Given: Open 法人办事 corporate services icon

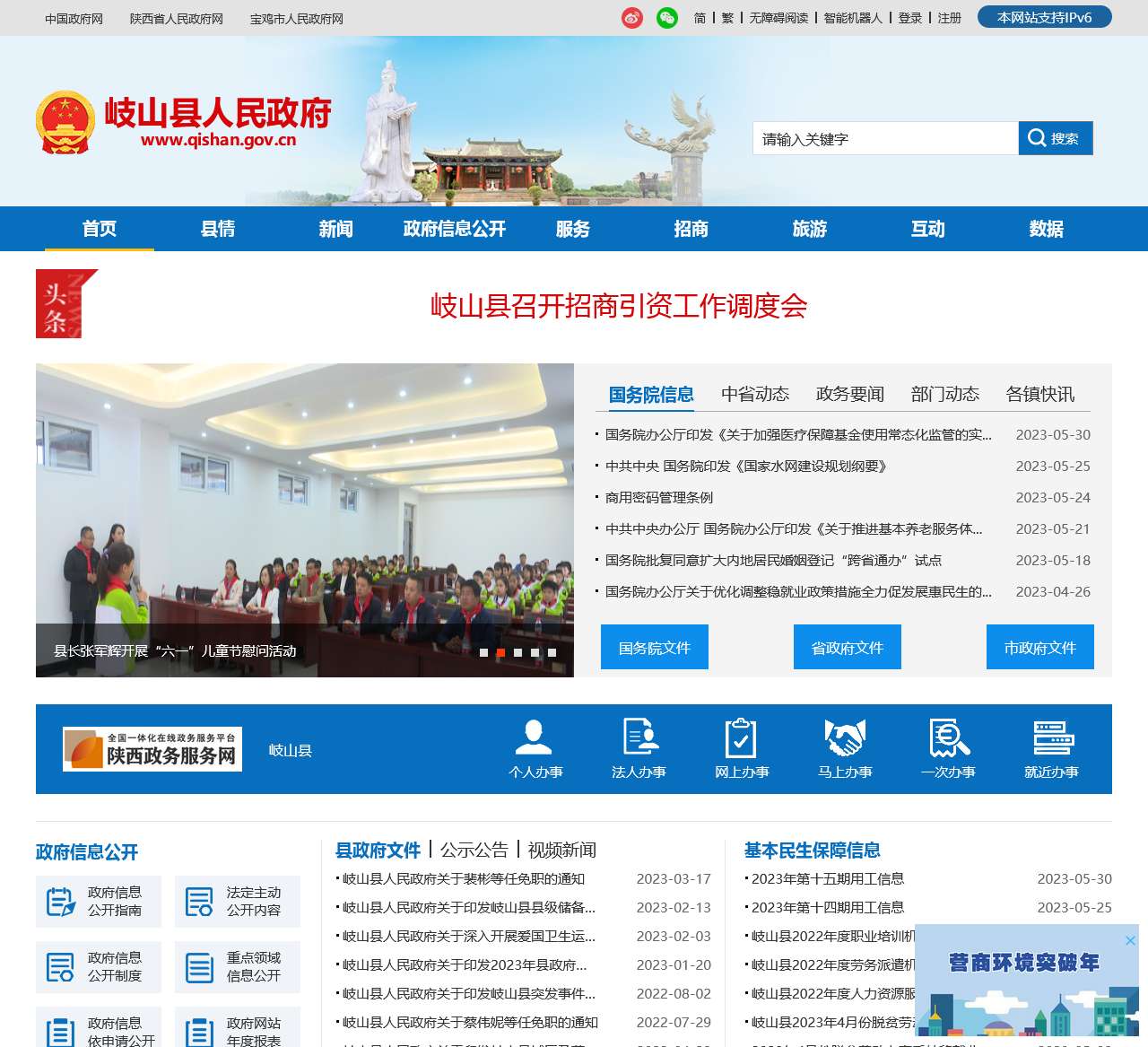Looking at the screenshot, I should coord(639,737).
